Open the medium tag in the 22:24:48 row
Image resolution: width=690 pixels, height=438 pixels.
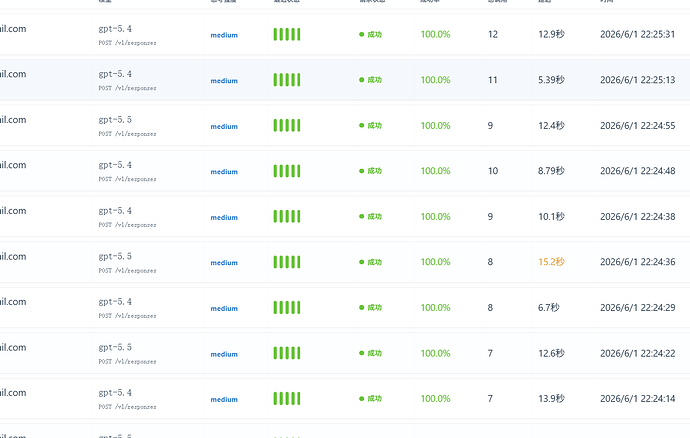click(x=224, y=172)
